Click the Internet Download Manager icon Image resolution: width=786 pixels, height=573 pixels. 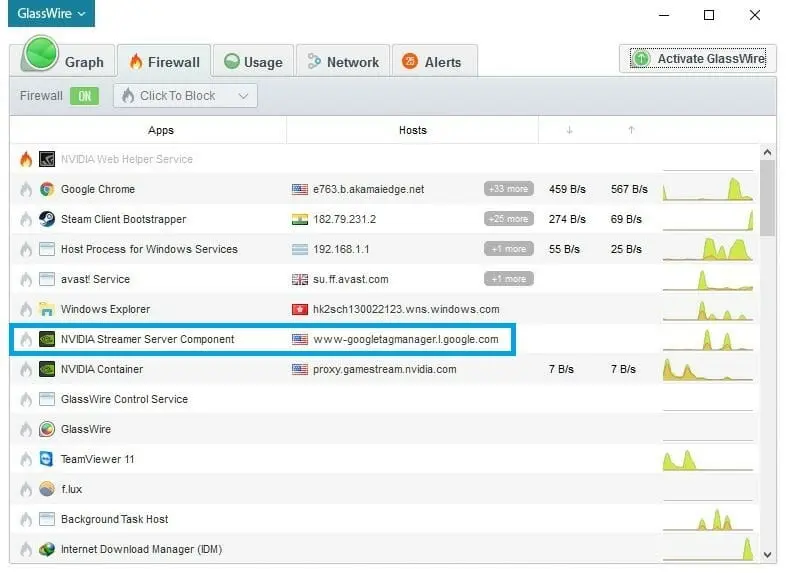(47, 549)
